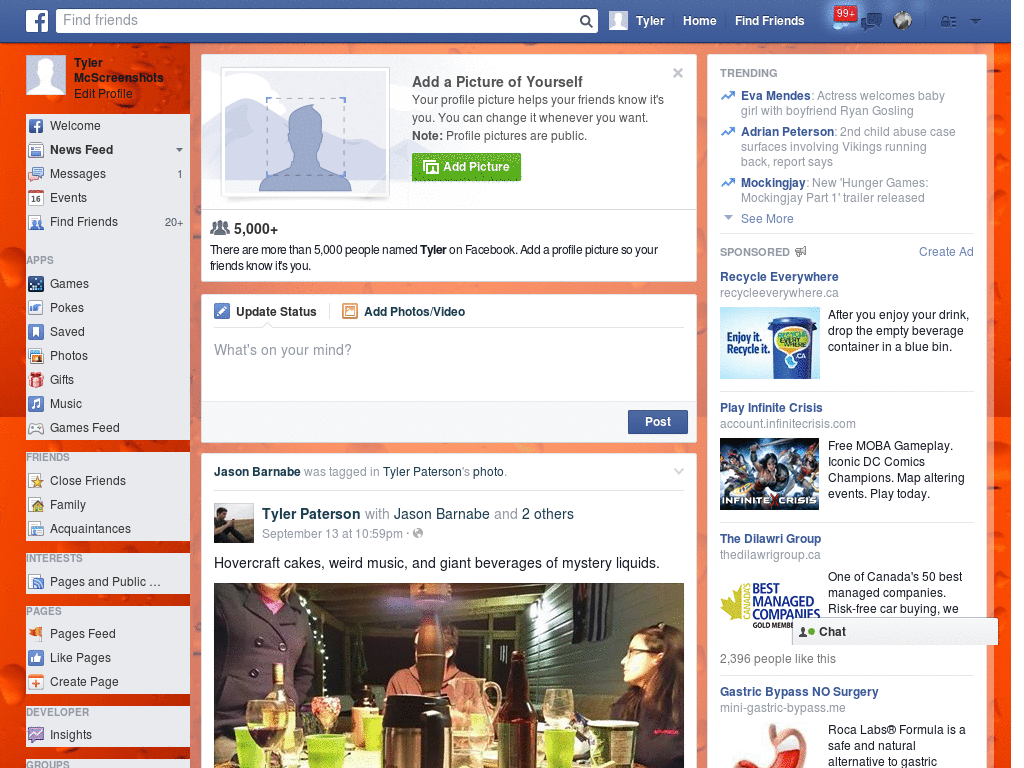This screenshot has width=1024, height=768.
Task: Open Home in the top bar
Action: click(x=699, y=21)
